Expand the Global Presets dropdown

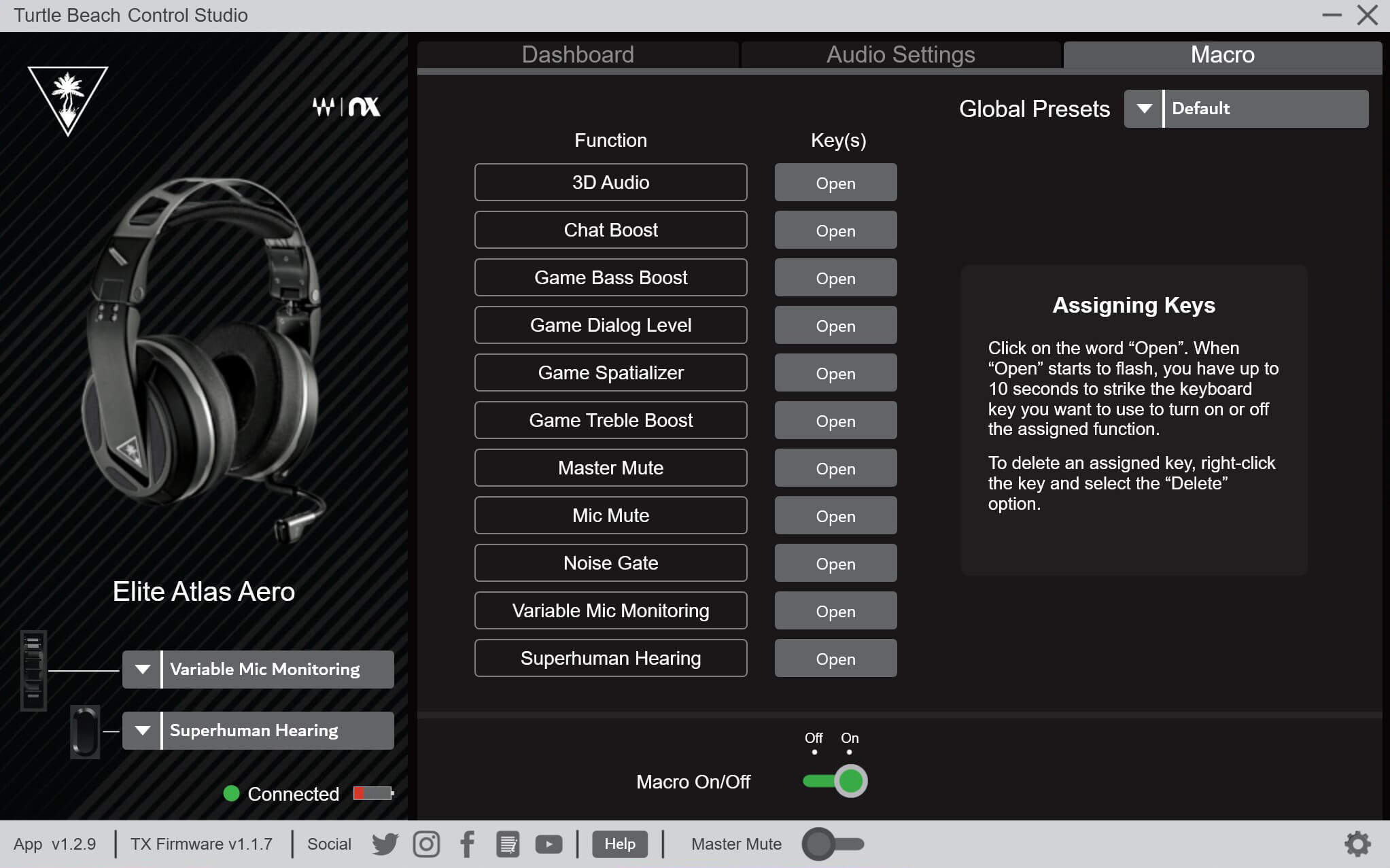click(x=1144, y=109)
